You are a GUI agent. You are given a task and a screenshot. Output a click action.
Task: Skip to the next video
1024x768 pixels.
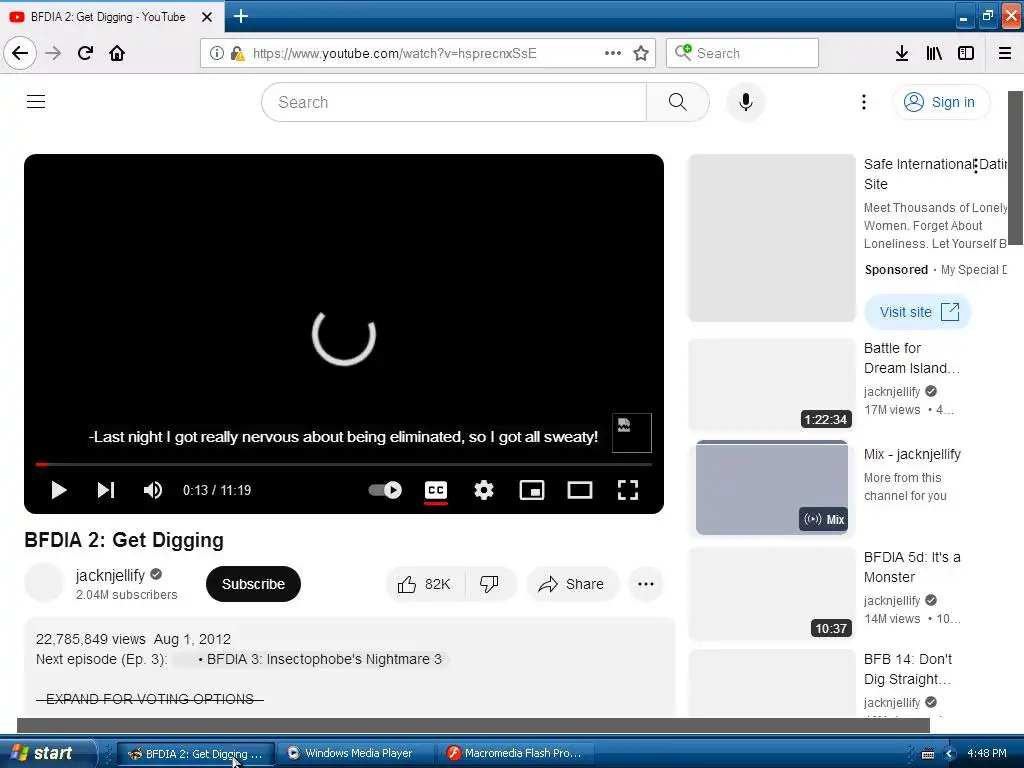pyautogui.click(x=106, y=490)
